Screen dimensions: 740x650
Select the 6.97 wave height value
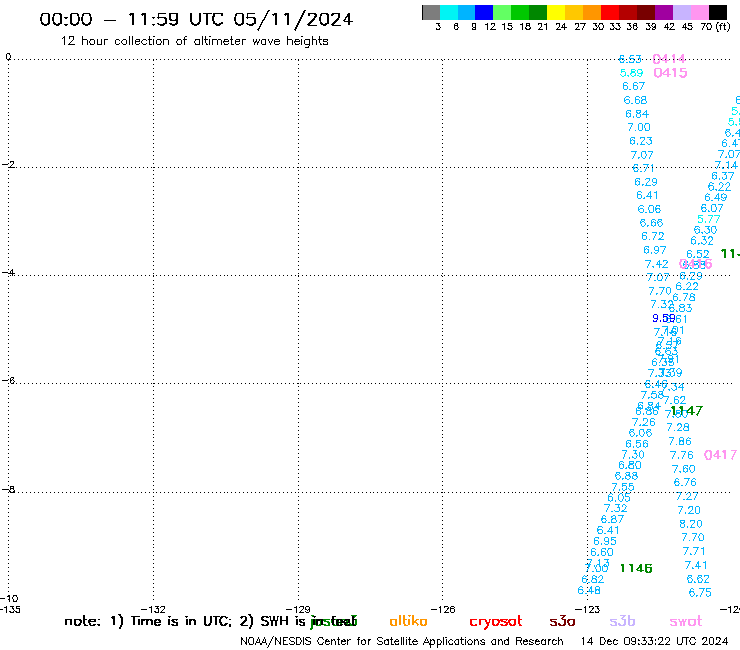click(x=655, y=250)
